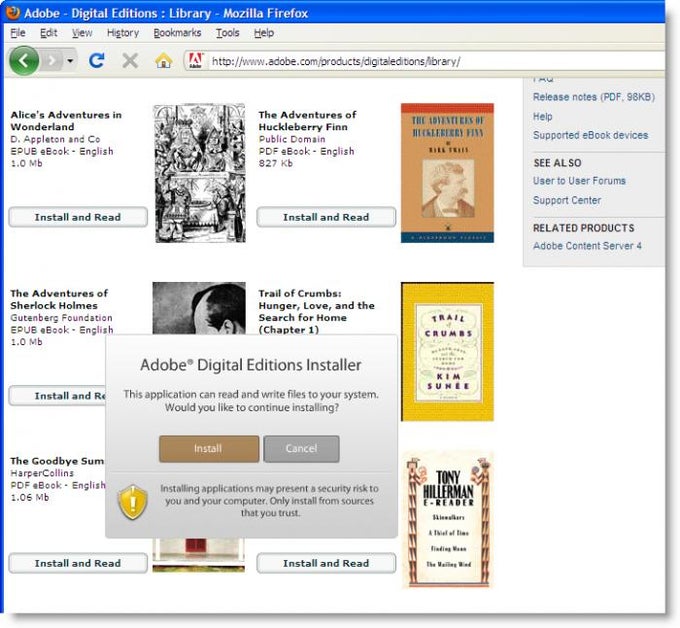The width and height of the screenshot is (680, 628).
Task: Reload the page with the refresh icon
Action: pyautogui.click(x=97, y=61)
